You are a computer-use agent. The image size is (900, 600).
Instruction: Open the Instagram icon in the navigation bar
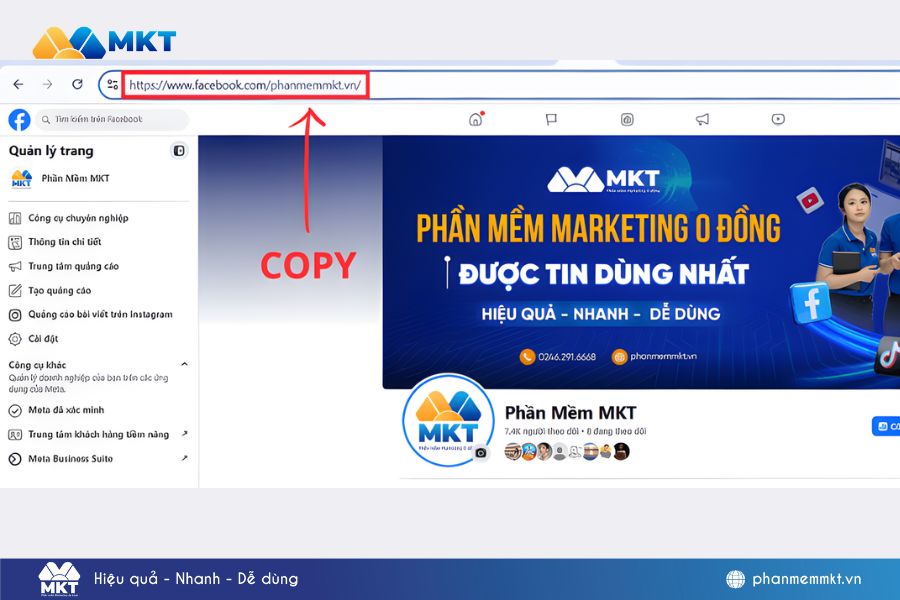627,119
